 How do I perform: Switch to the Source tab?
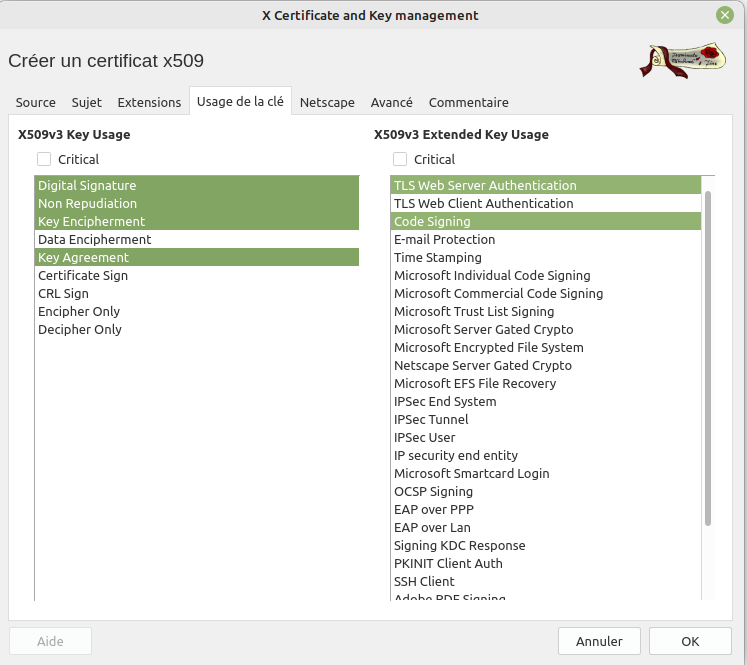(x=36, y=102)
